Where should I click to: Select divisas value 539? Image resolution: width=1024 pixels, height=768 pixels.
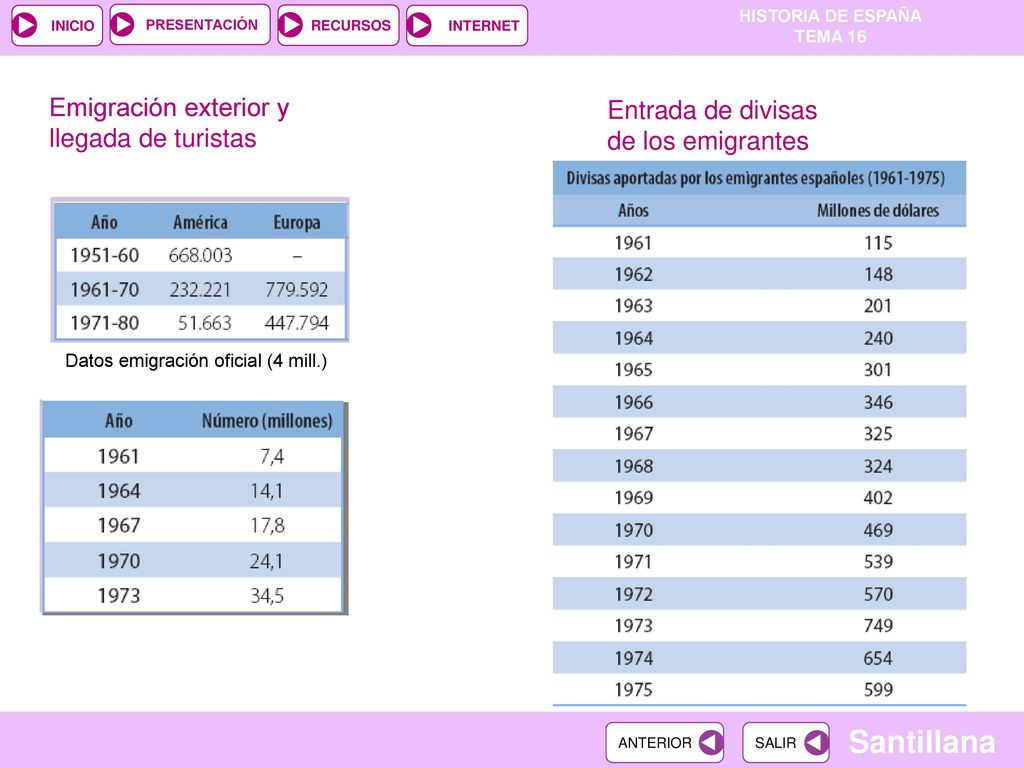pos(878,562)
